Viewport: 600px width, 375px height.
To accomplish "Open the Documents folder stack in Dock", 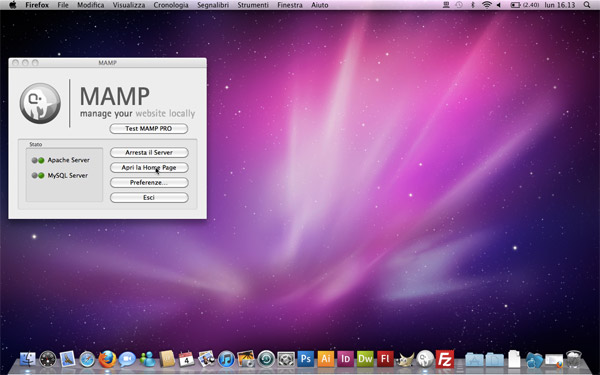I will tap(494, 360).
